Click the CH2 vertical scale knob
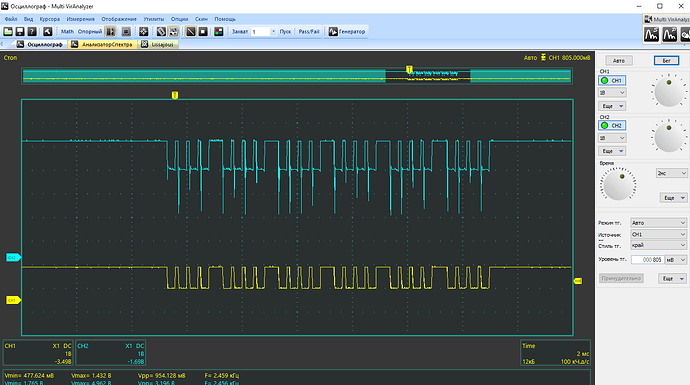Viewport: 690px width, 385px height. 668,136
